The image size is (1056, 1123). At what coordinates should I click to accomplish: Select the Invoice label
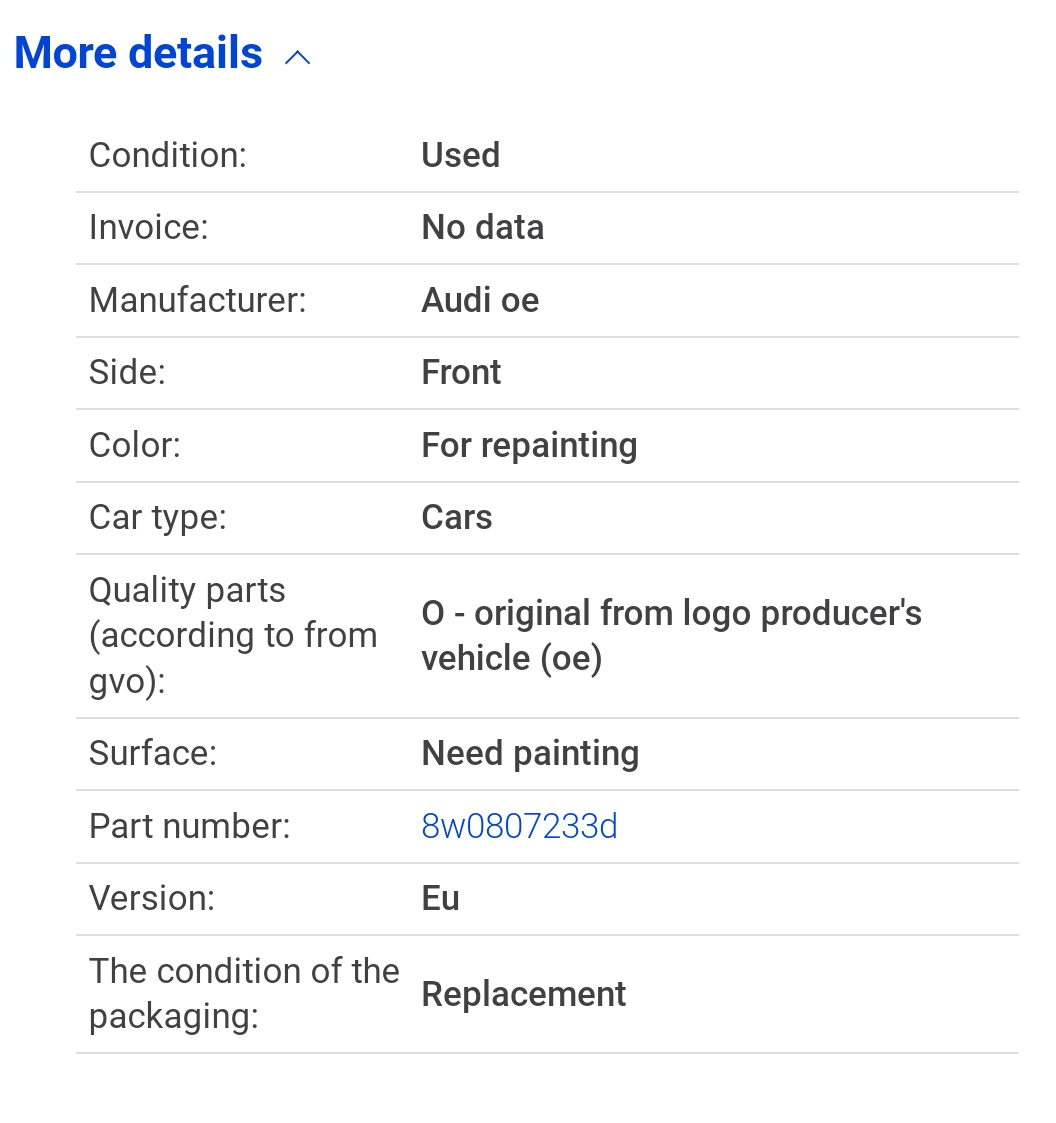click(x=148, y=228)
